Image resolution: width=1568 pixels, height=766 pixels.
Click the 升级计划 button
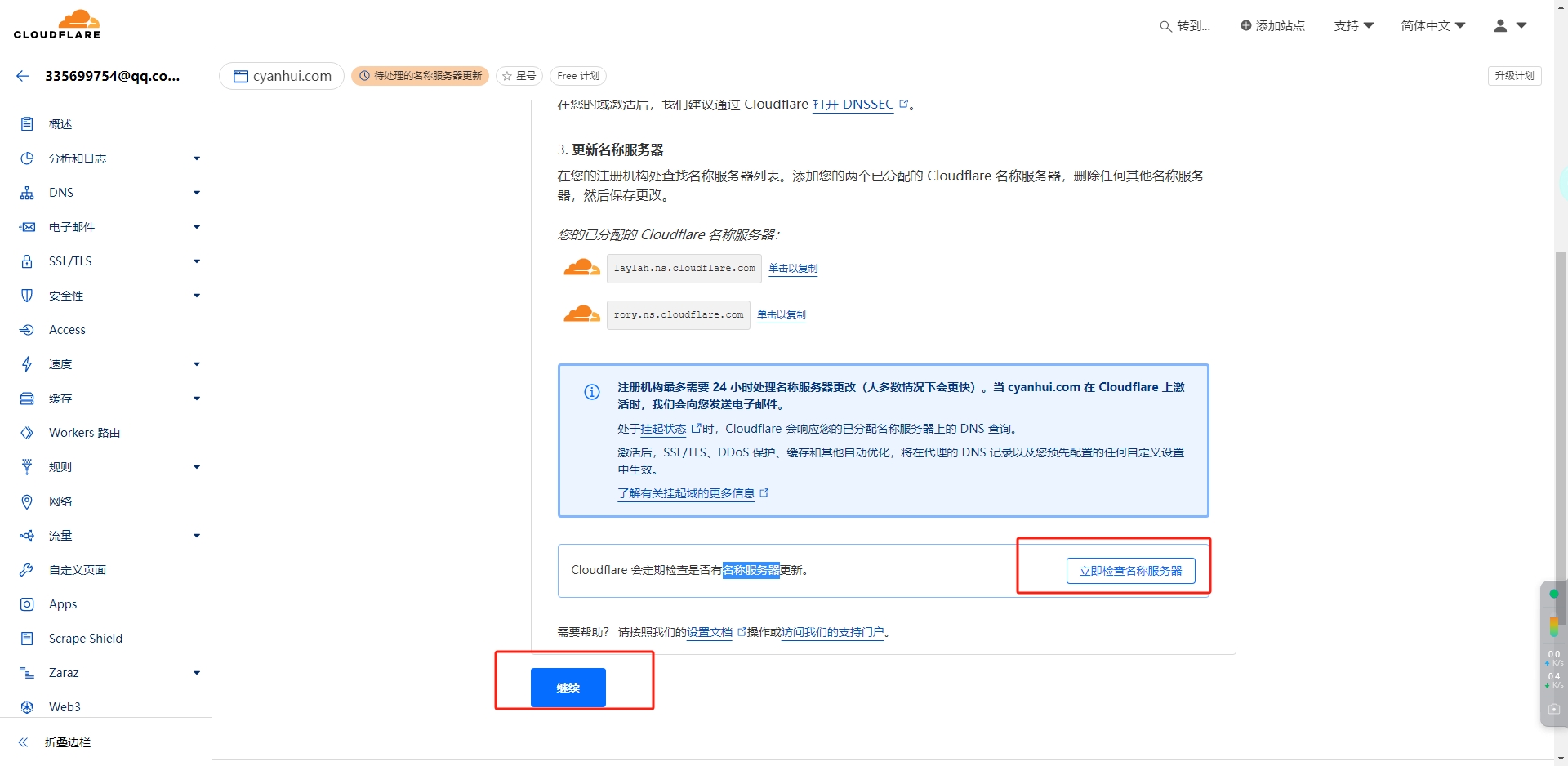1514,76
